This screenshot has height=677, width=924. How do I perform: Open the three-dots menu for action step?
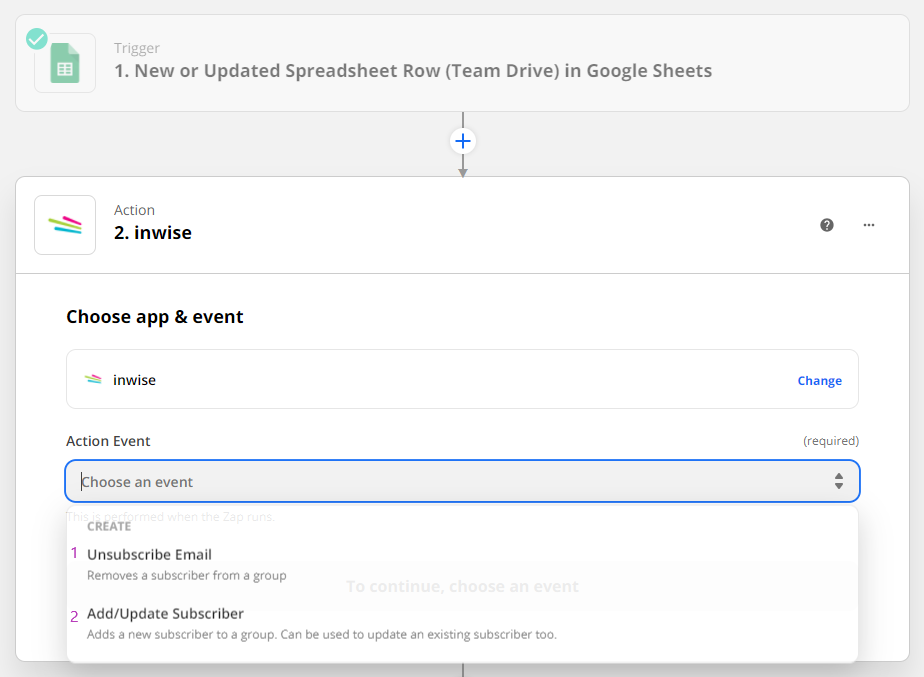pos(869,225)
